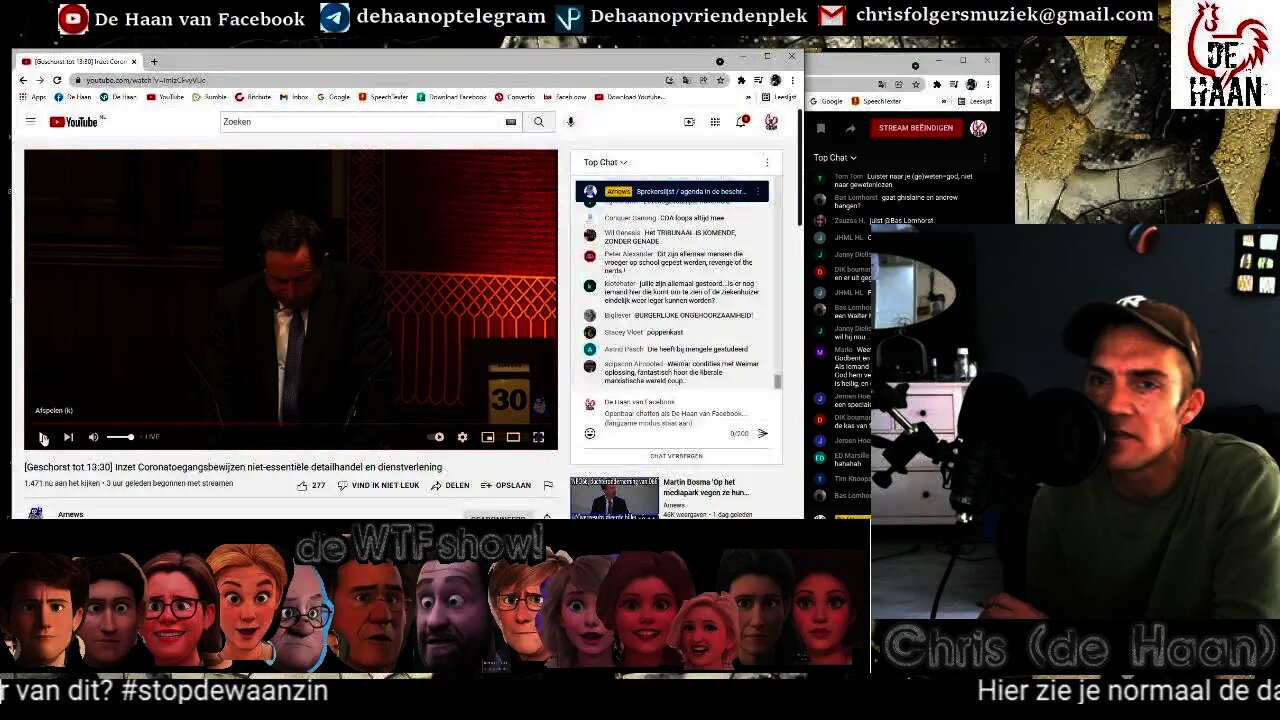The image size is (1280, 720).
Task: Like the video (277)
Action: [x=311, y=485]
